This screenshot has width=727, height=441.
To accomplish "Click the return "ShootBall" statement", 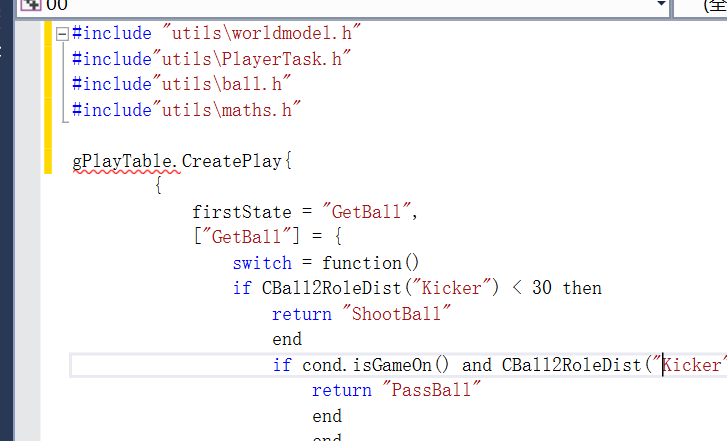I will point(361,314).
